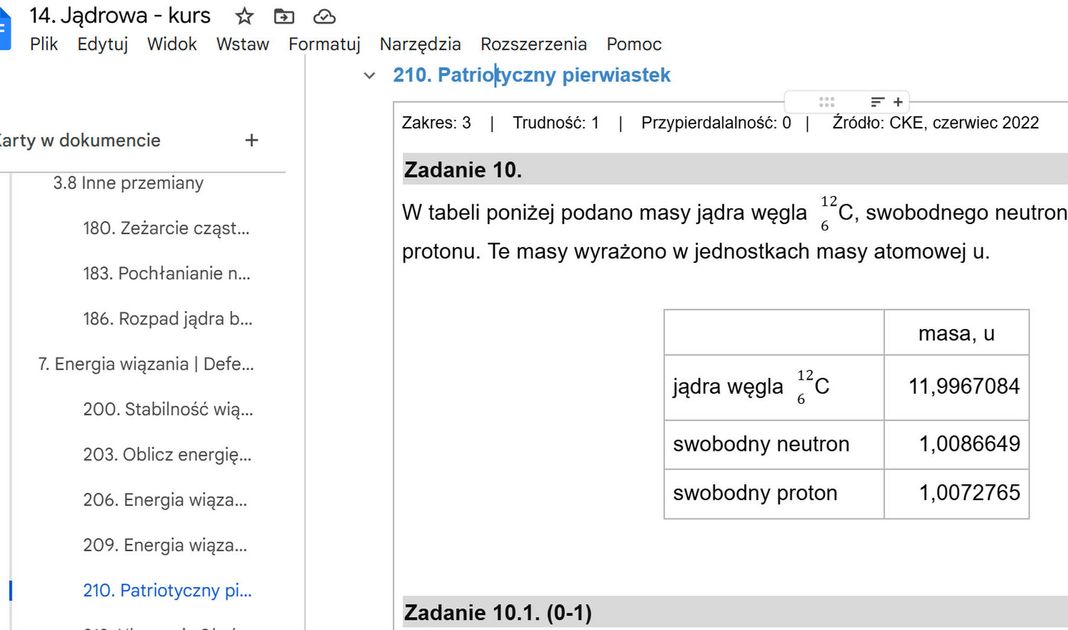This screenshot has height=630, width=1068.
Task: Open the Wstaw menu
Action: pyautogui.click(x=242, y=44)
